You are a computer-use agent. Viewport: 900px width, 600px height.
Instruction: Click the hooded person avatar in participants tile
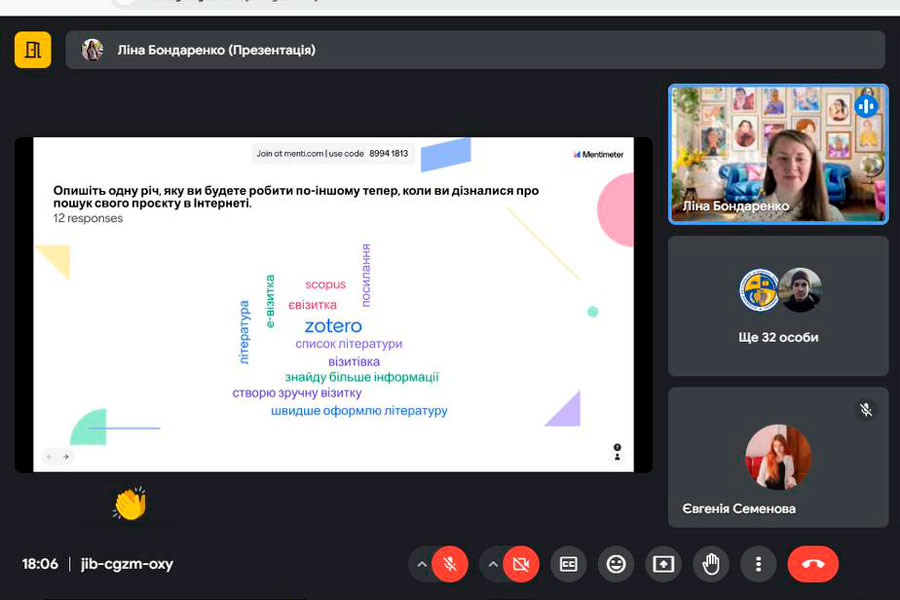800,290
